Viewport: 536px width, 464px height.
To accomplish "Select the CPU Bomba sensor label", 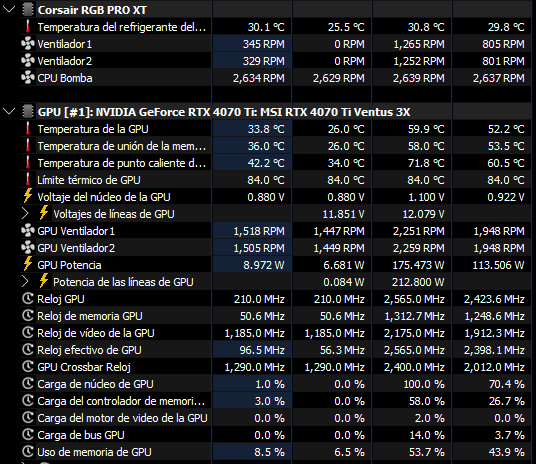I will pyautogui.click(x=65, y=78).
